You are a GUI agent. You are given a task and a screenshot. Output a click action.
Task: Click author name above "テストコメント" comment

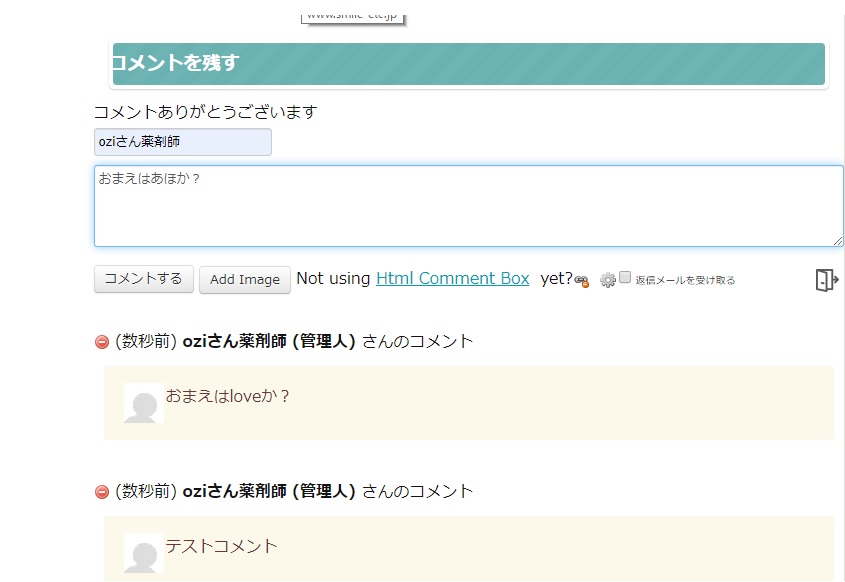point(268,491)
